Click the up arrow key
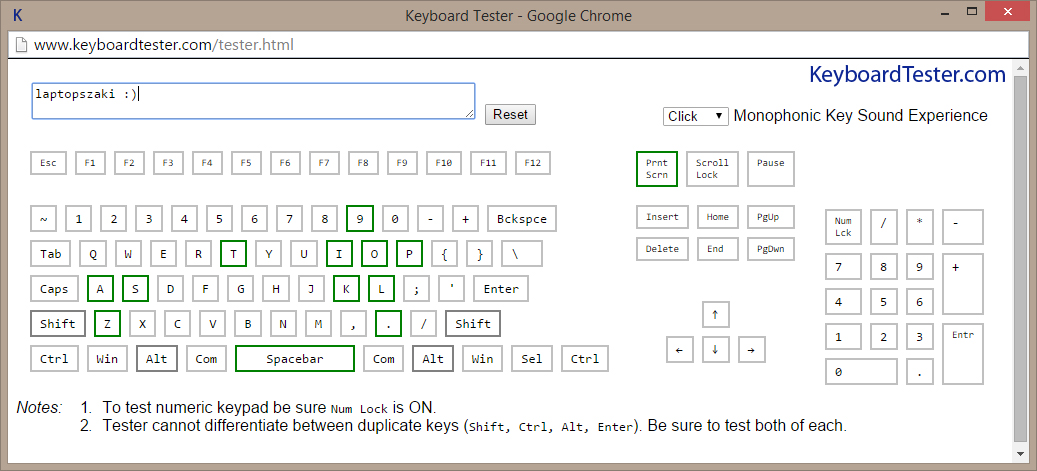The height and width of the screenshot is (471, 1037). click(x=715, y=314)
